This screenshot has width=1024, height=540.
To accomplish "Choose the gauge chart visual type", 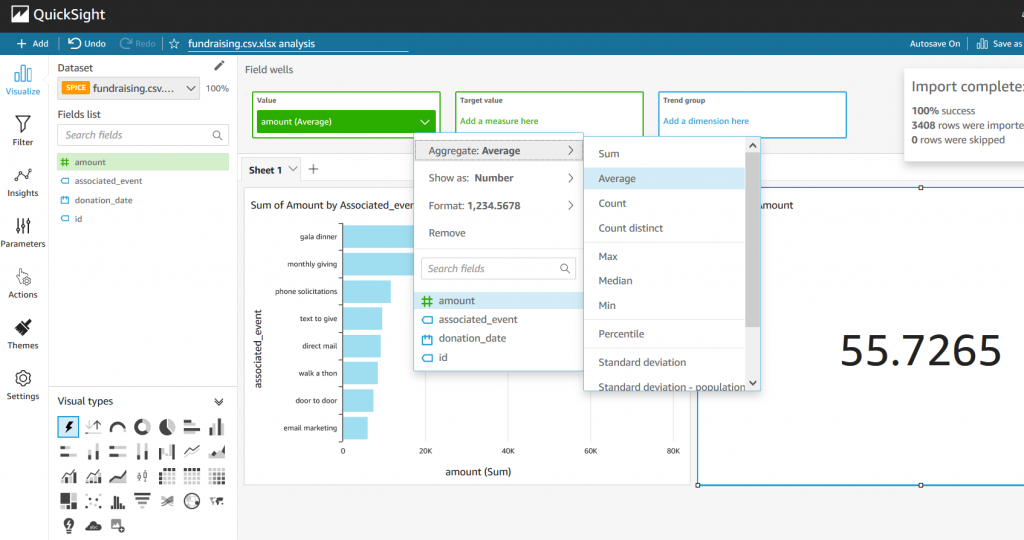I will click(118, 427).
